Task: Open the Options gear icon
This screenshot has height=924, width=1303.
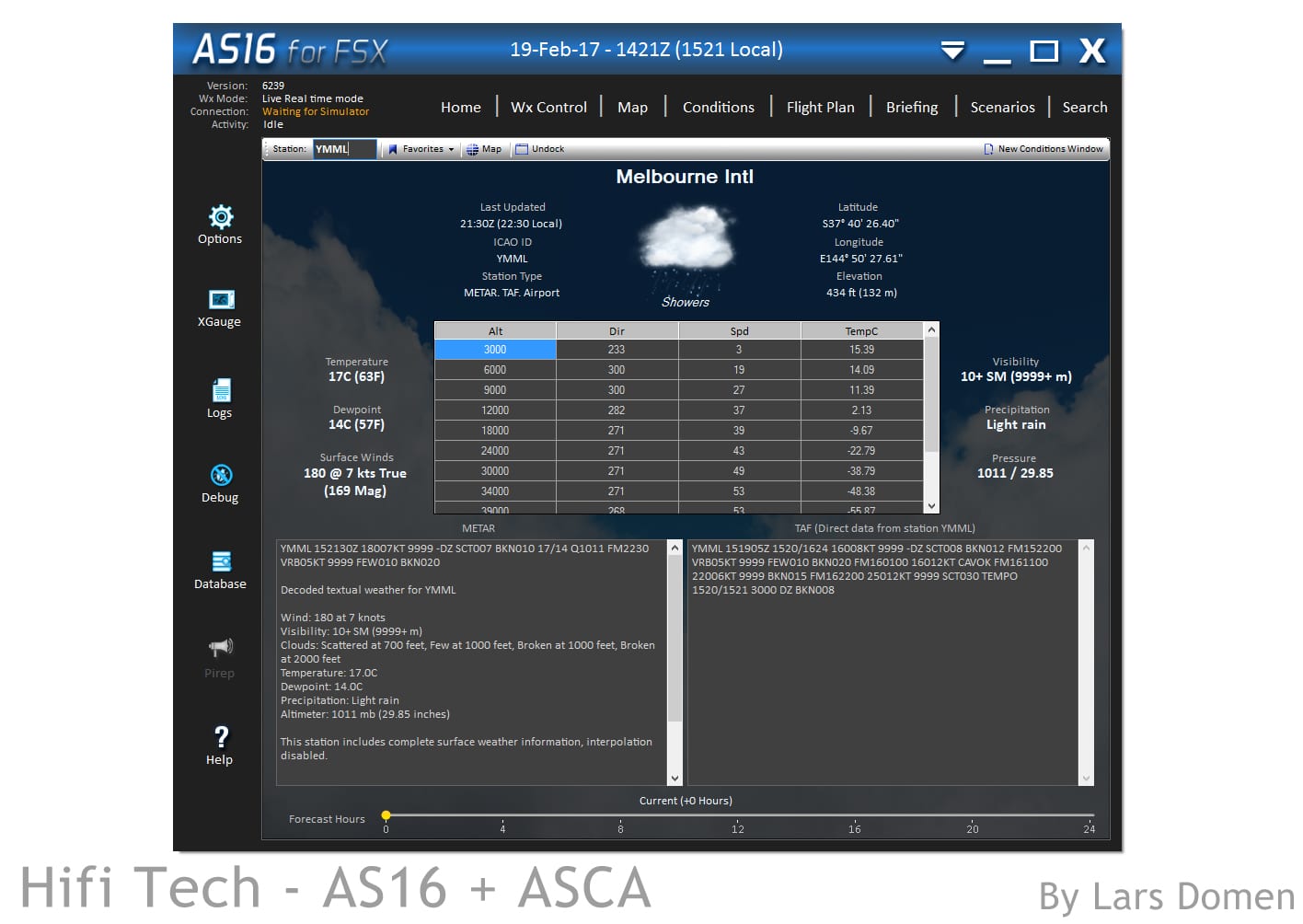Action: pyautogui.click(x=220, y=217)
